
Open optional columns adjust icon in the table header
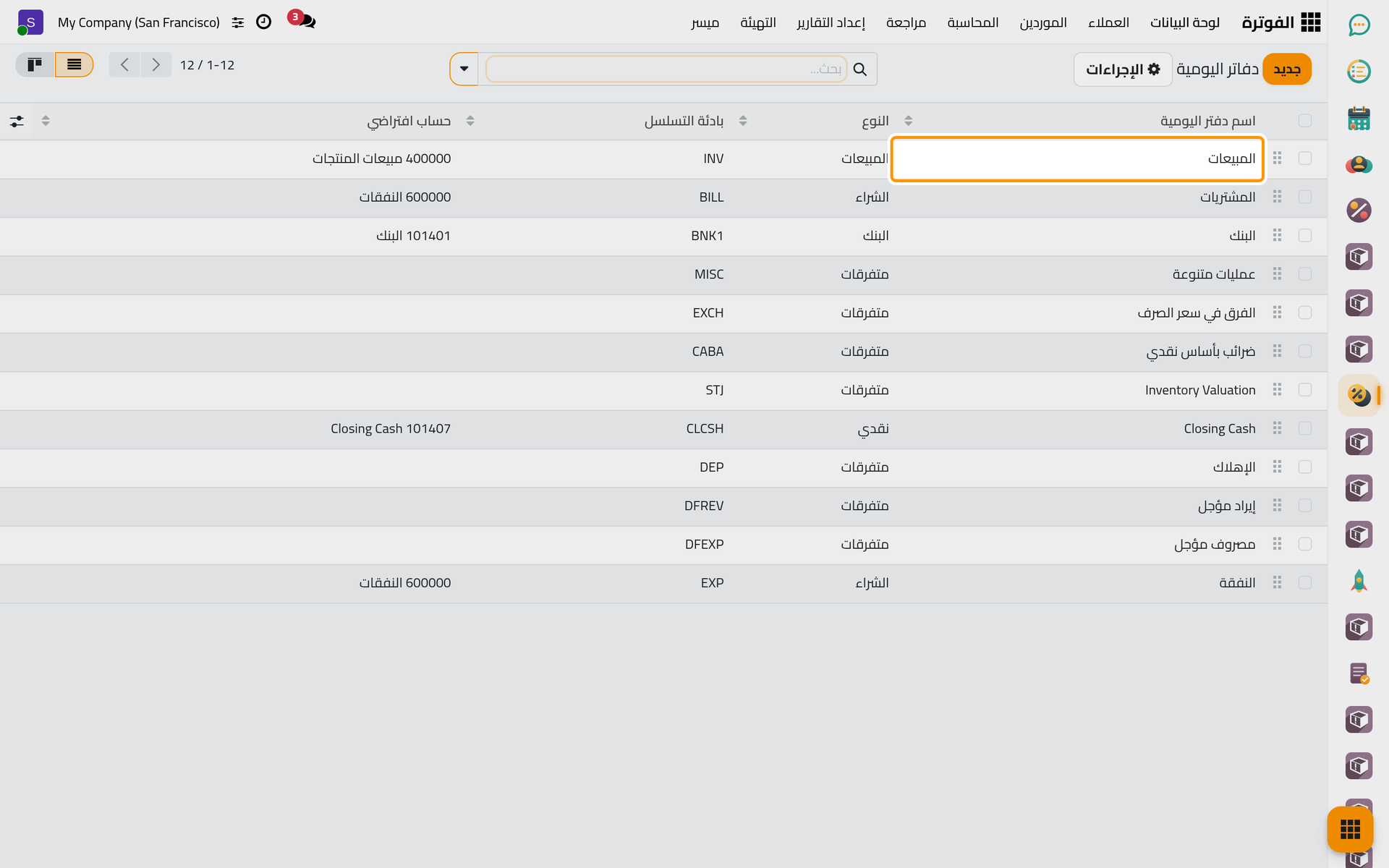tap(17, 122)
